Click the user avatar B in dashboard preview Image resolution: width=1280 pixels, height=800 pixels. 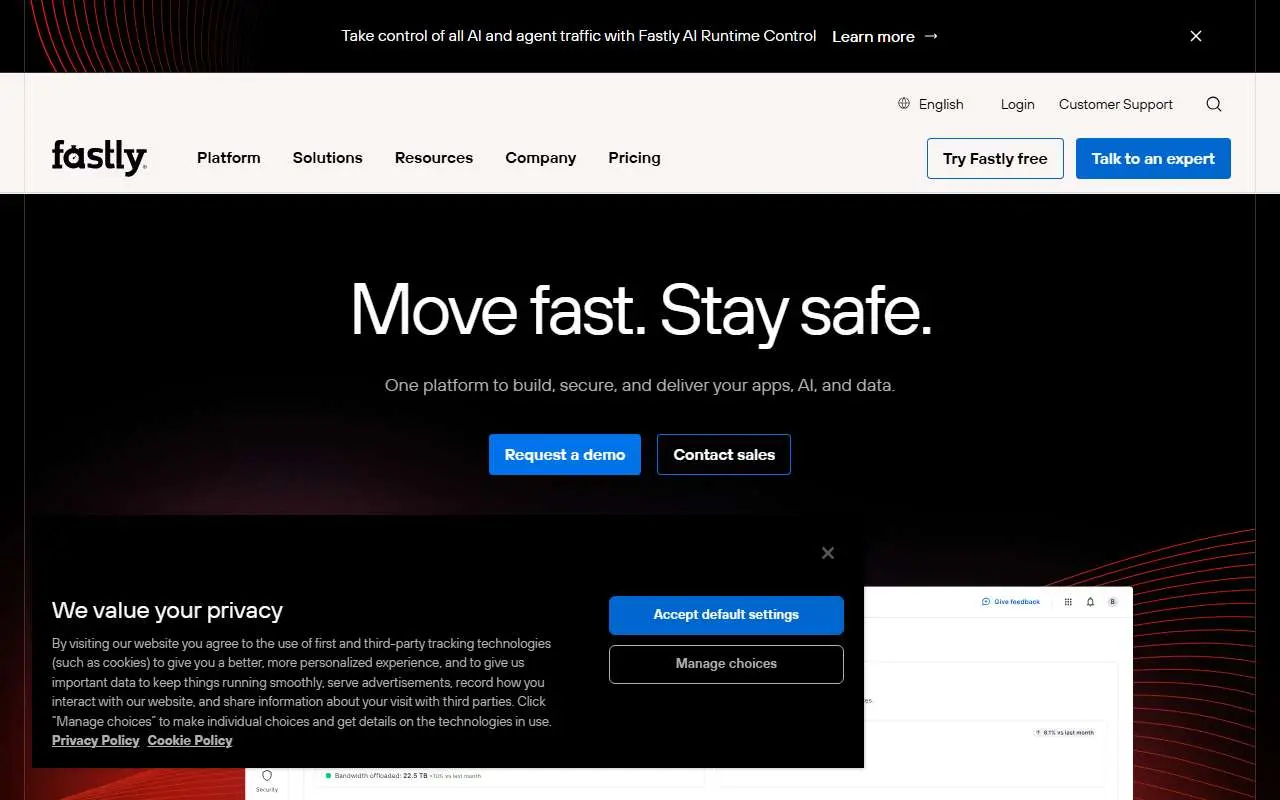tap(1112, 602)
